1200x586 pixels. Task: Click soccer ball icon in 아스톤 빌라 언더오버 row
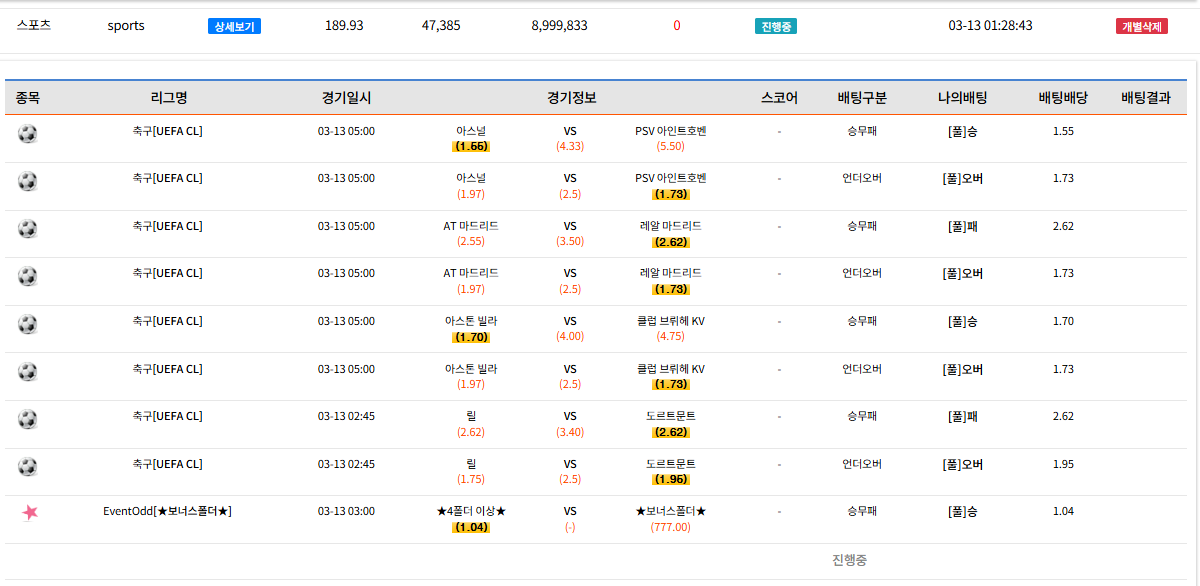coord(27,372)
